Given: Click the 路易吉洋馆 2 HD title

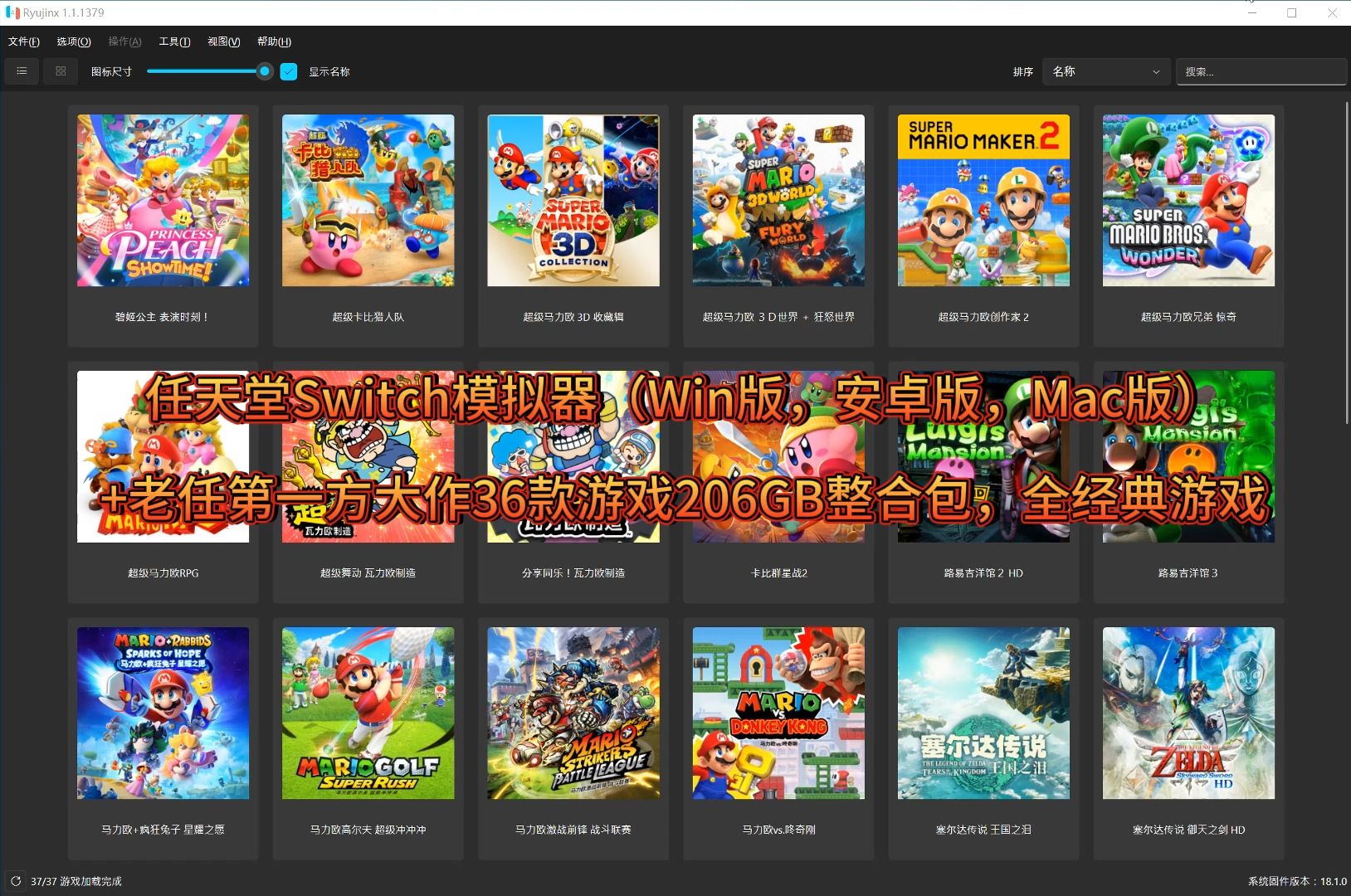Looking at the screenshot, I should click(983, 573).
